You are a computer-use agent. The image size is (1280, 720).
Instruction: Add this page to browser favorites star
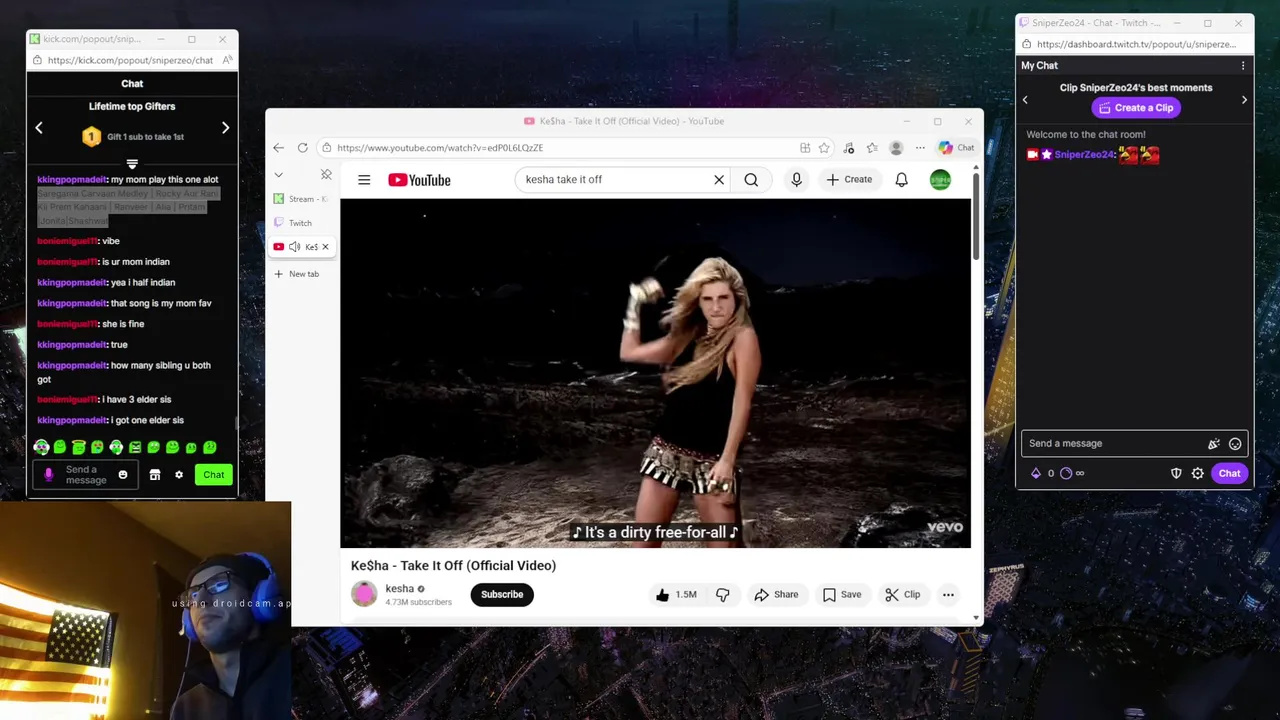pyautogui.click(x=824, y=148)
